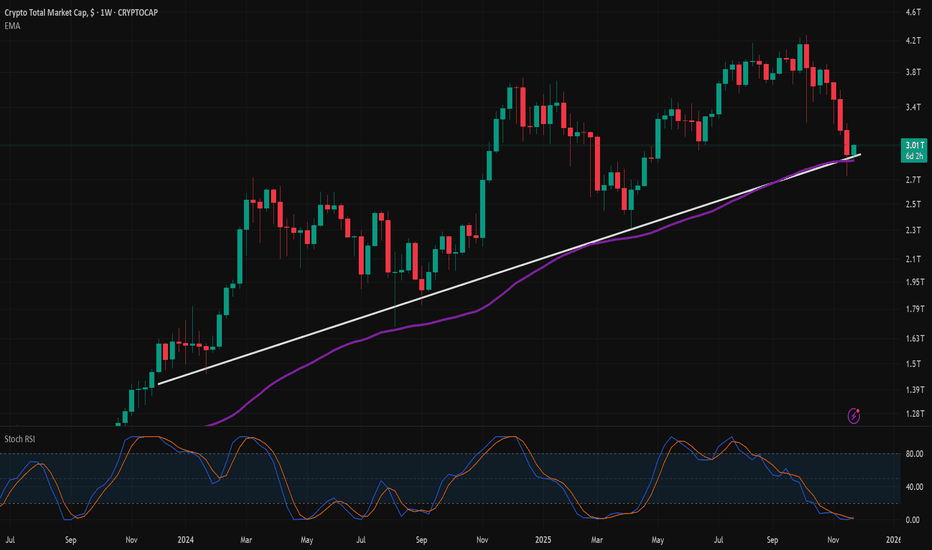Click the 2.7T price axis label

(912, 179)
